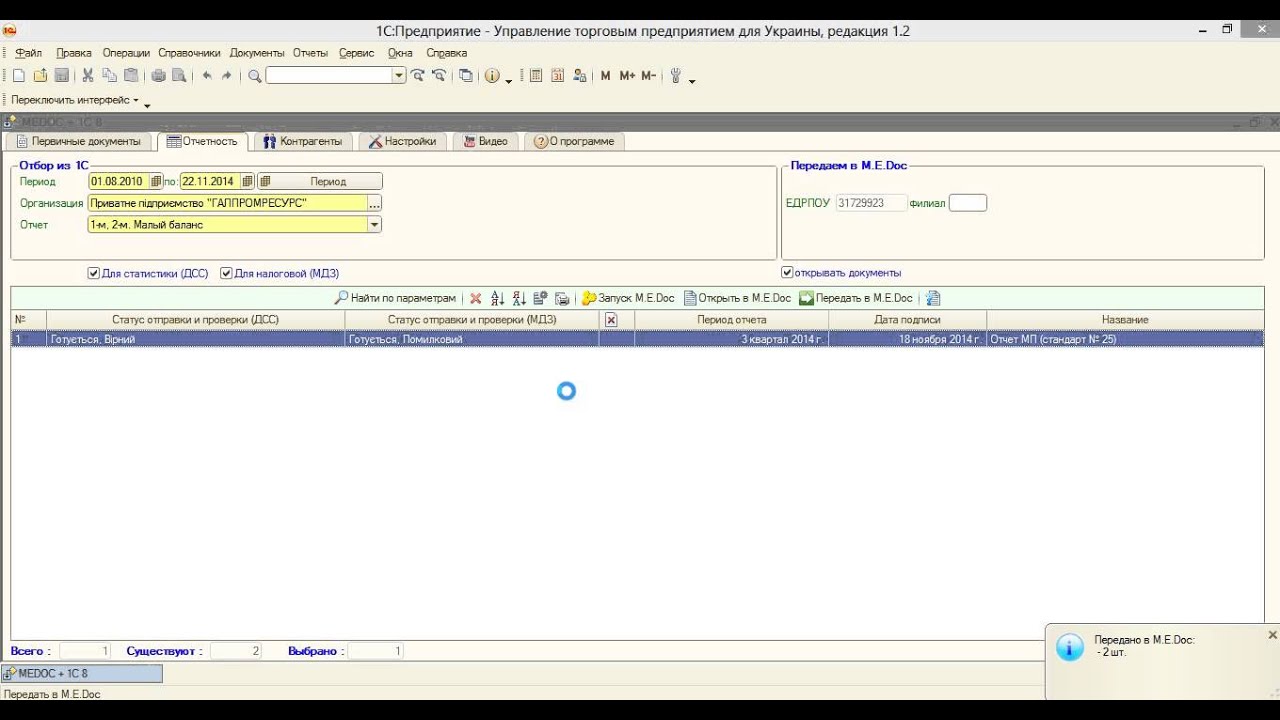Expand toolbar options arrow after wrench icon
Viewport: 1280px width, 720px height.
[692, 80]
